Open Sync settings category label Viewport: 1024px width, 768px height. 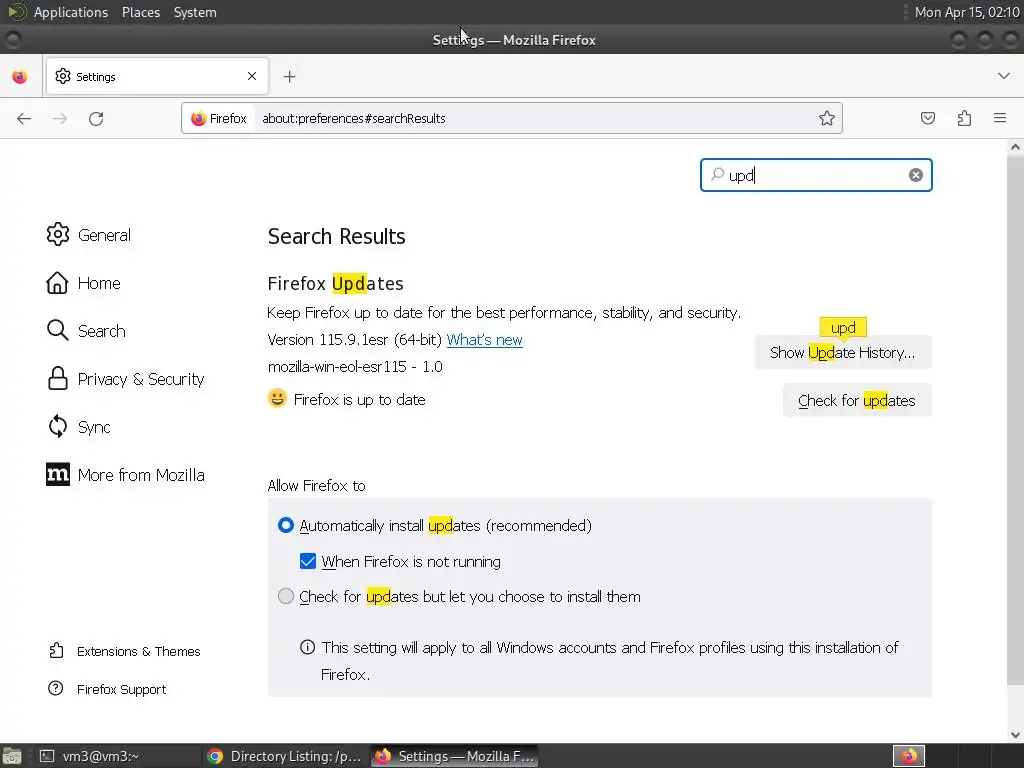click(x=94, y=427)
